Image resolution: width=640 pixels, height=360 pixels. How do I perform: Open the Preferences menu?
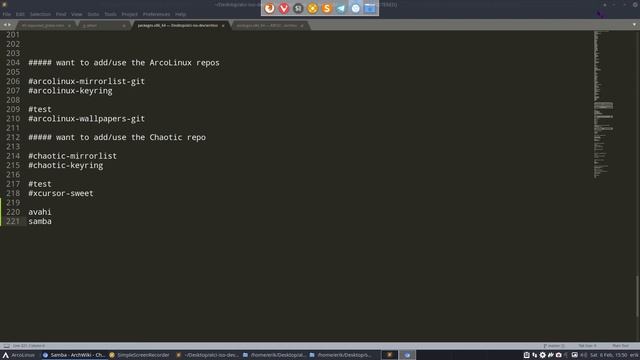(x=156, y=14)
